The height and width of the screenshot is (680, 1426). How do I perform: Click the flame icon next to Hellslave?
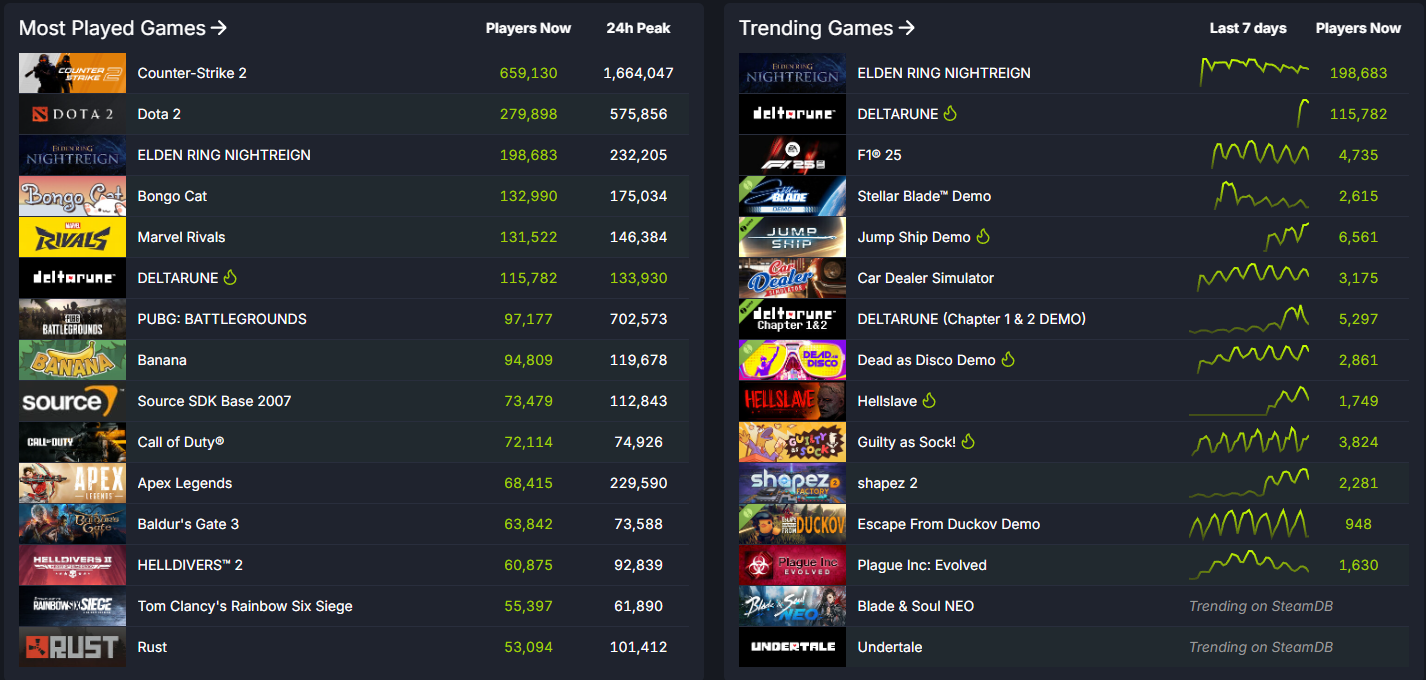coord(929,400)
